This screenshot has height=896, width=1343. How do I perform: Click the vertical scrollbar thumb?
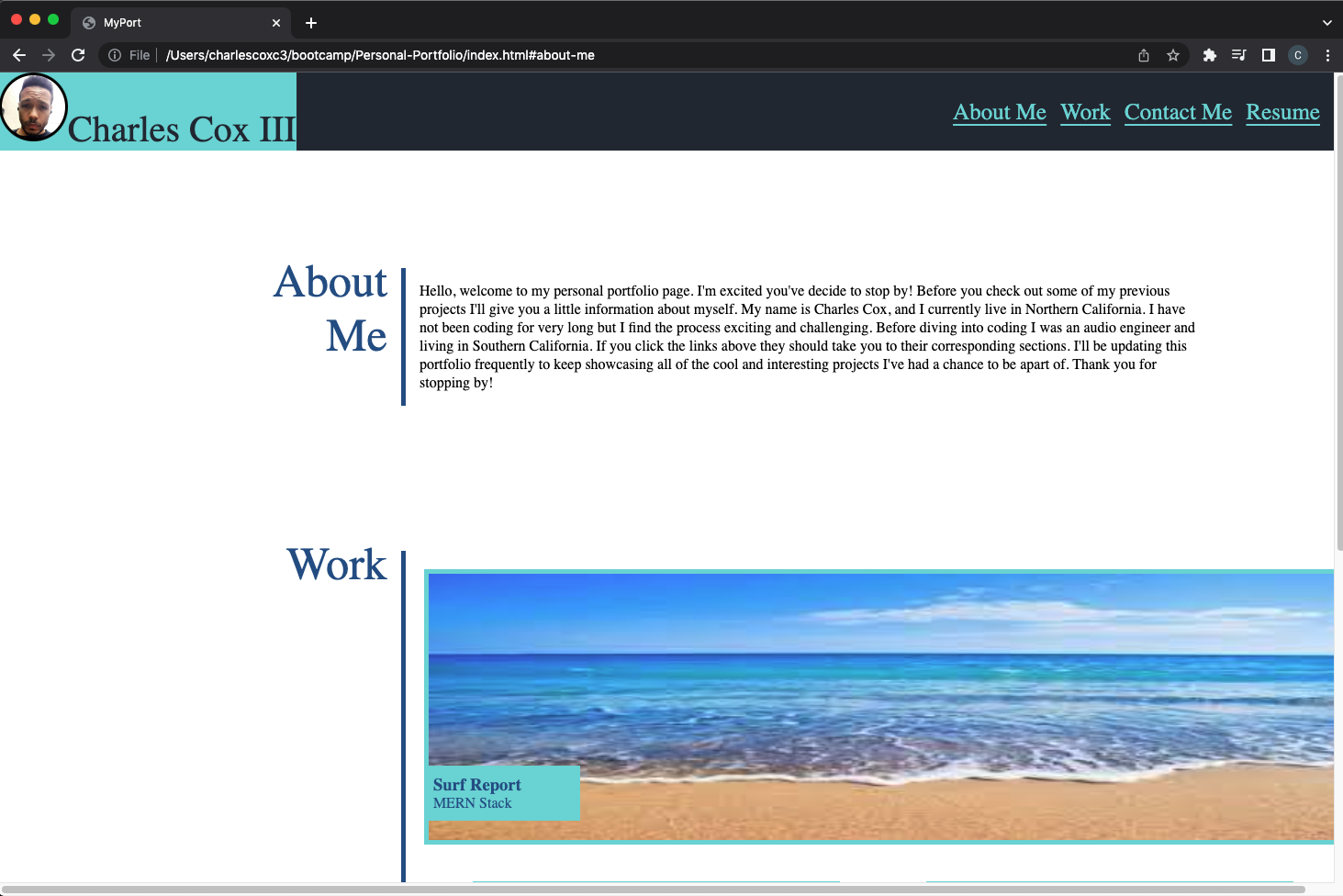coord(1338,312)
